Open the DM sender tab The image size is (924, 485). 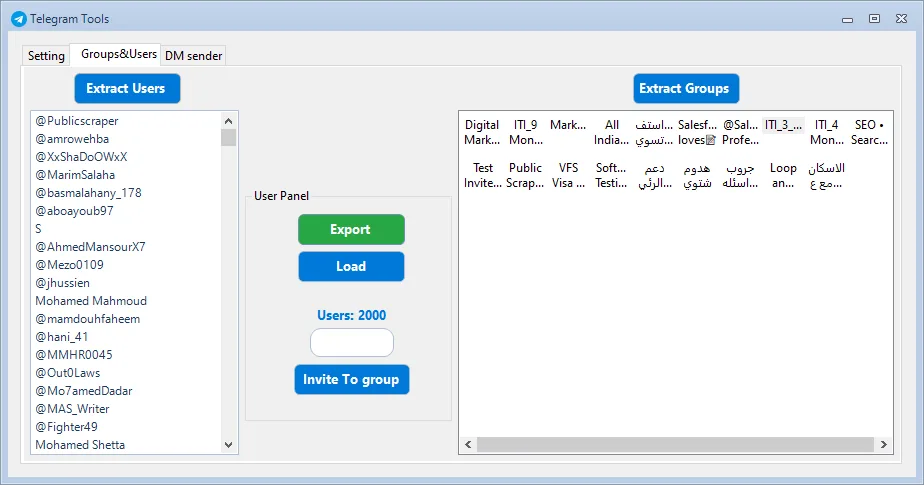point(194,56)
